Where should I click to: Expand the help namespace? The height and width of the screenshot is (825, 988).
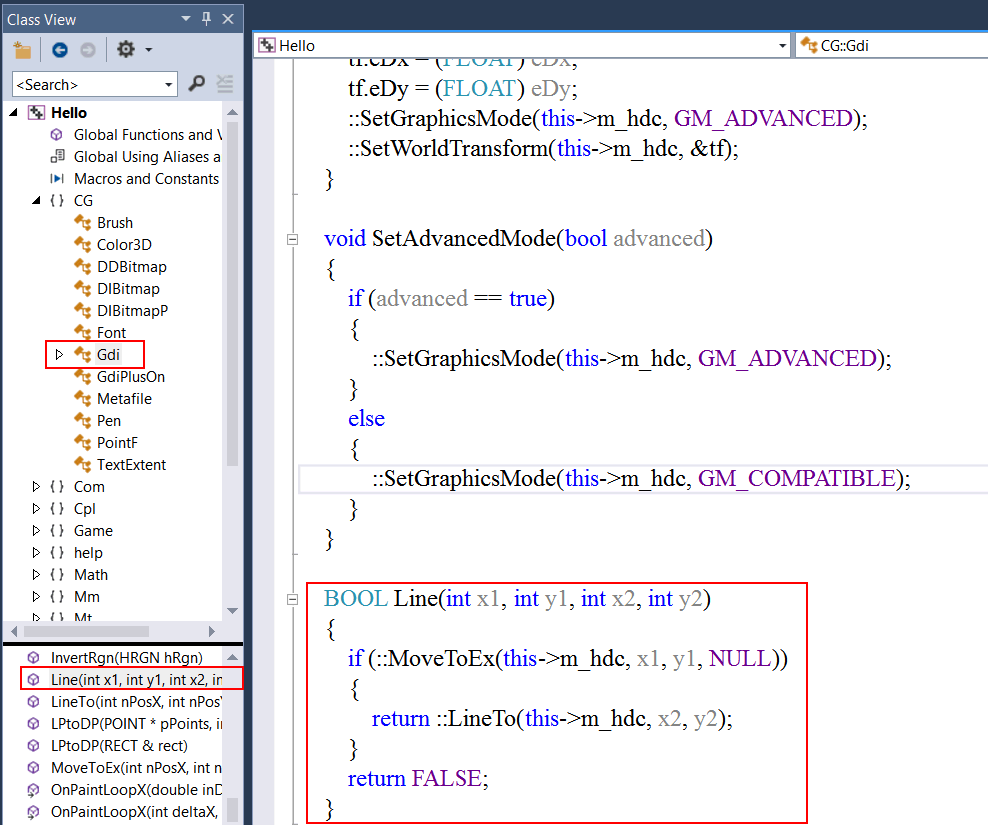36,553
